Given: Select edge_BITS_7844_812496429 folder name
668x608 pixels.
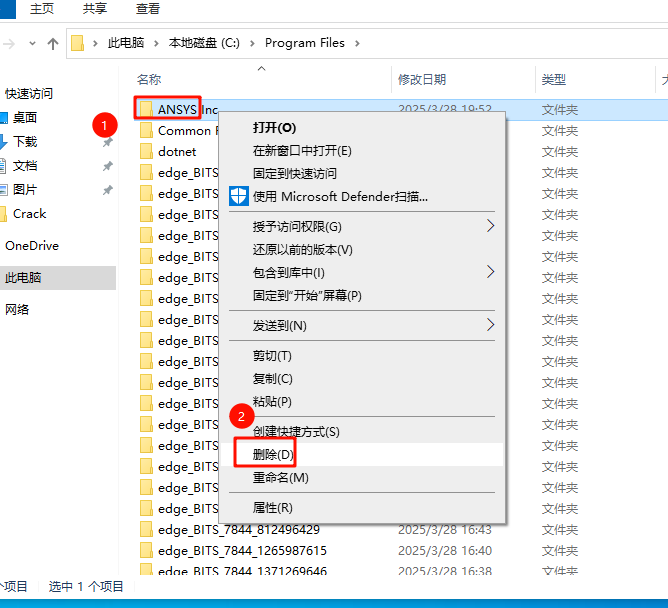Looking at the screenshot, I should (x=239, y=530).
